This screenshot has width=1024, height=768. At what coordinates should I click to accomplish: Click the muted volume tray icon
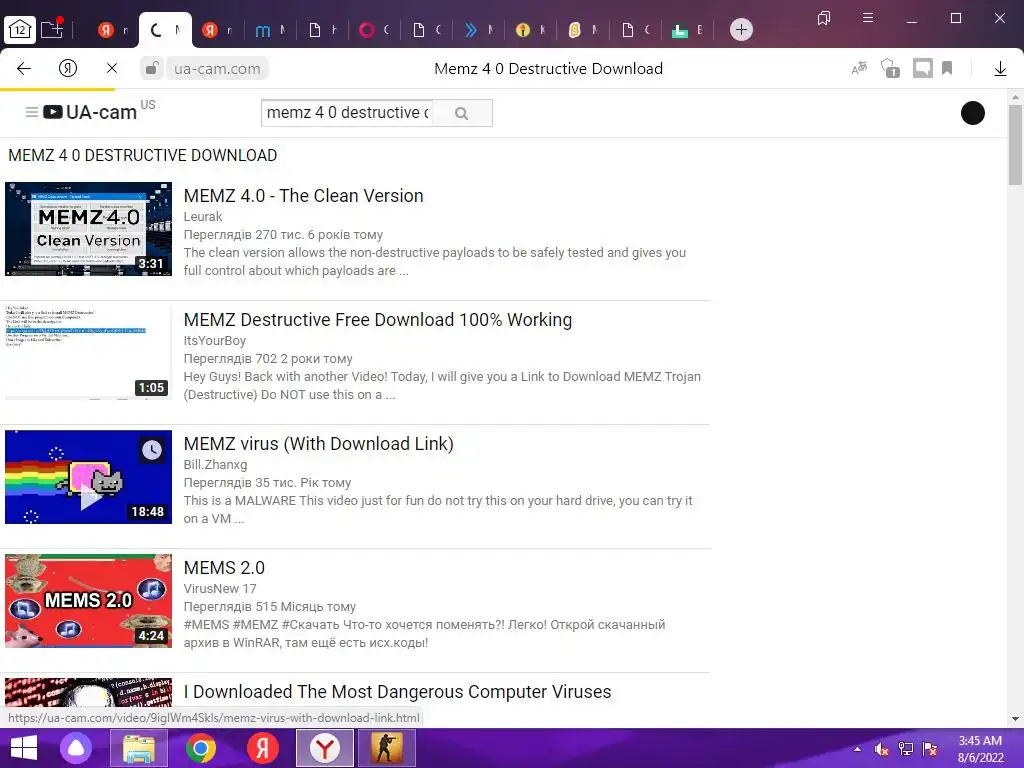pos(882,749)
